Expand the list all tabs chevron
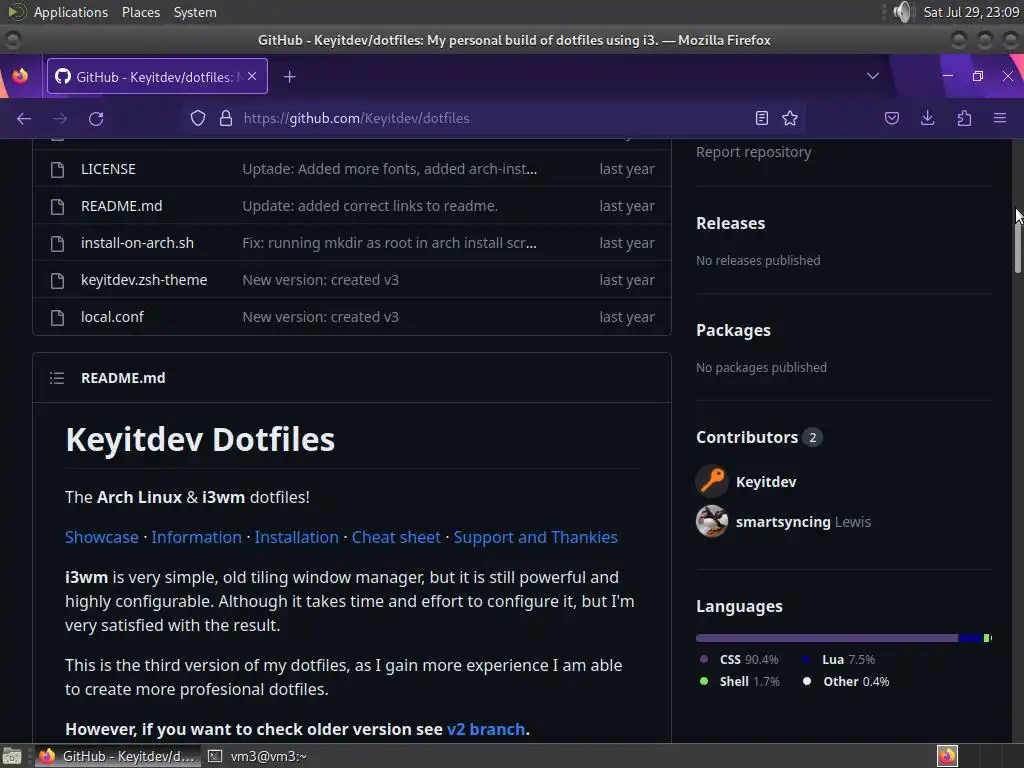 pos(872,76)
